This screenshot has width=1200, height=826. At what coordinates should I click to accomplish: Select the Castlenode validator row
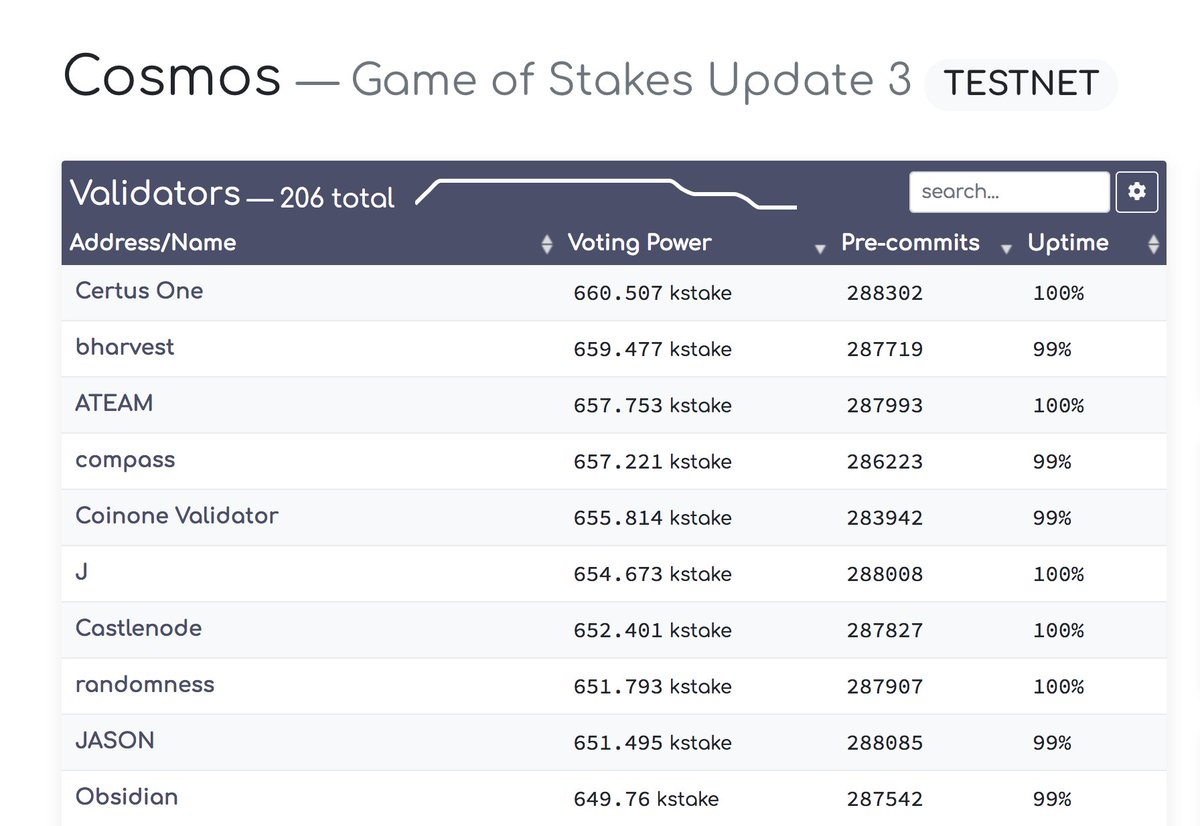pyautogui.click(x=614, y=630)
